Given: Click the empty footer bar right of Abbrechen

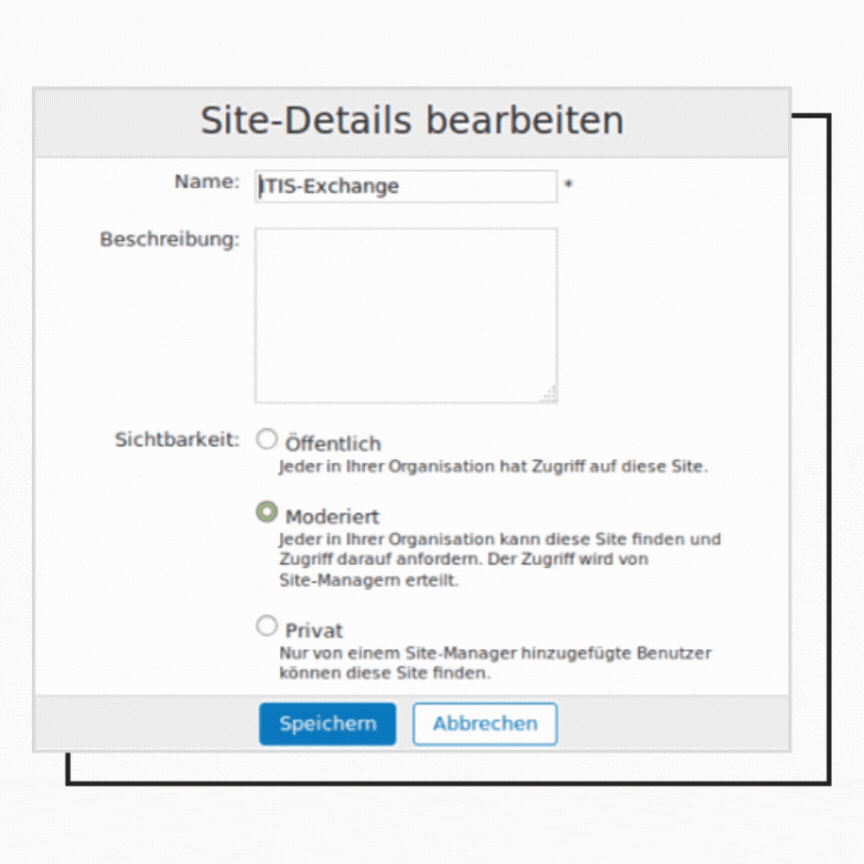Looking at the screenshot, I should point(670,724).
